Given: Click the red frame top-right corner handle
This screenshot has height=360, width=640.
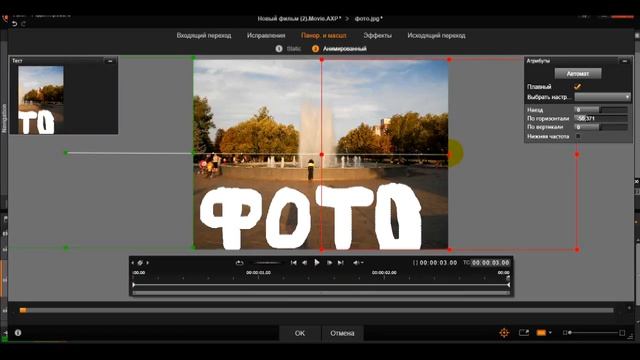Looking at the screenshot, I should pos(449,60).
